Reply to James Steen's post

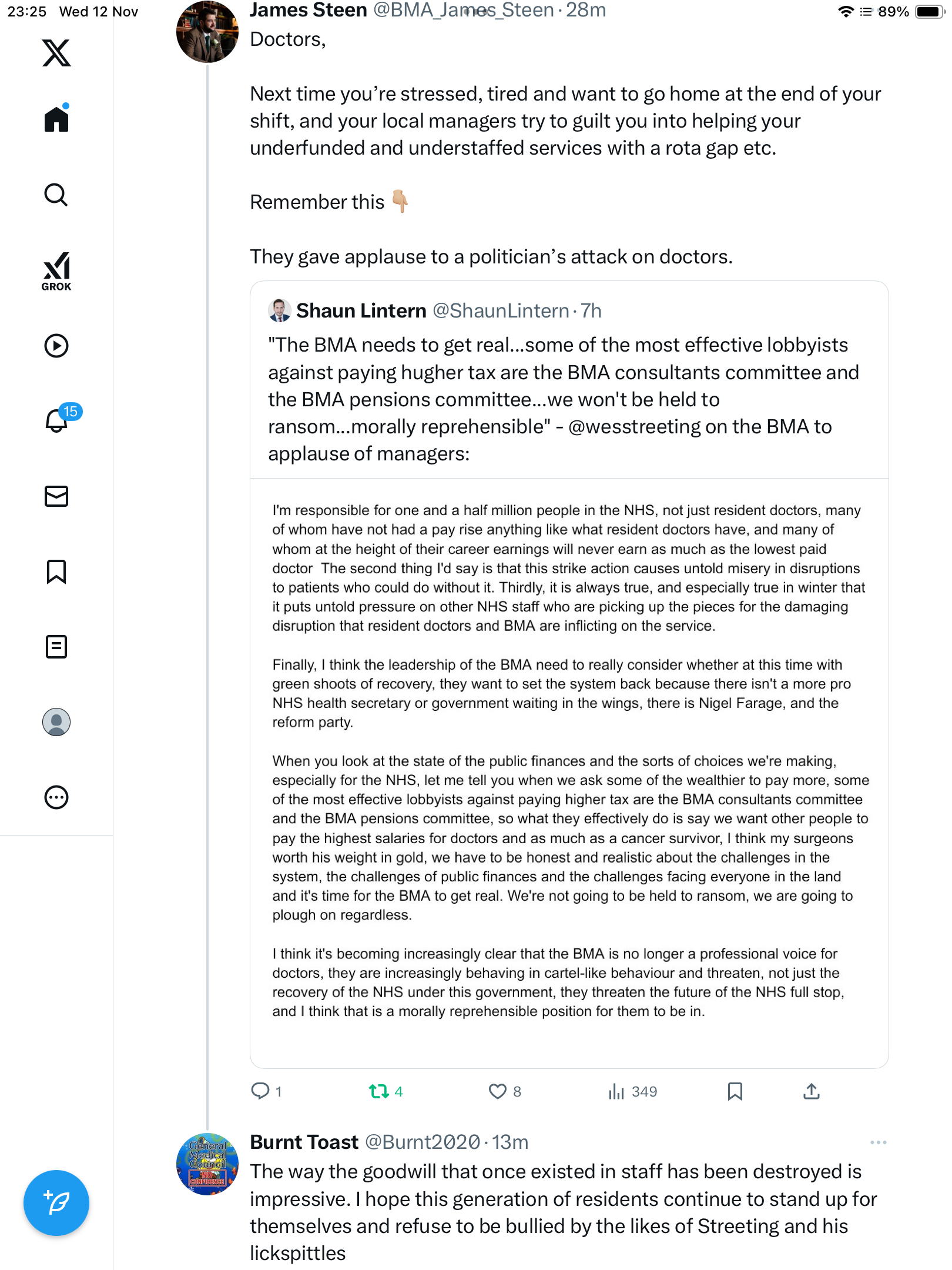pyautogui.click(x=260, y=1092)
